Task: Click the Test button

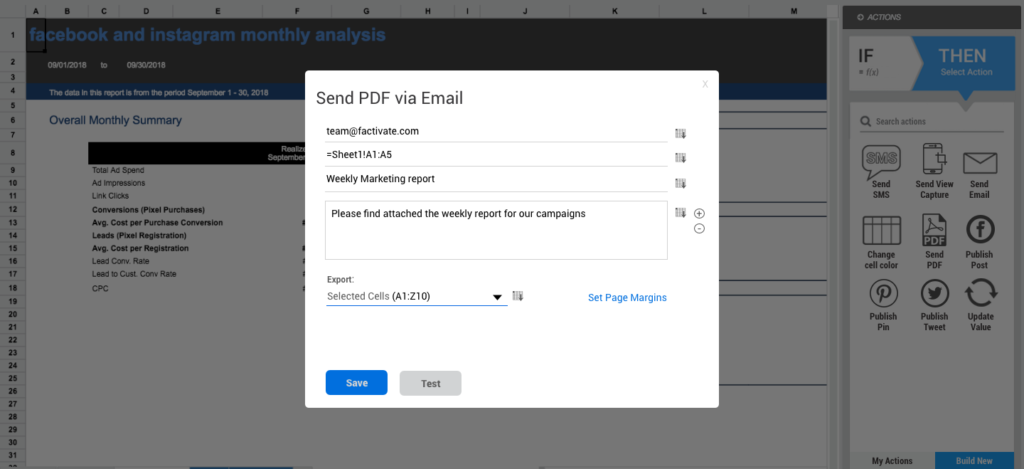Action: (x=430, y=383)
